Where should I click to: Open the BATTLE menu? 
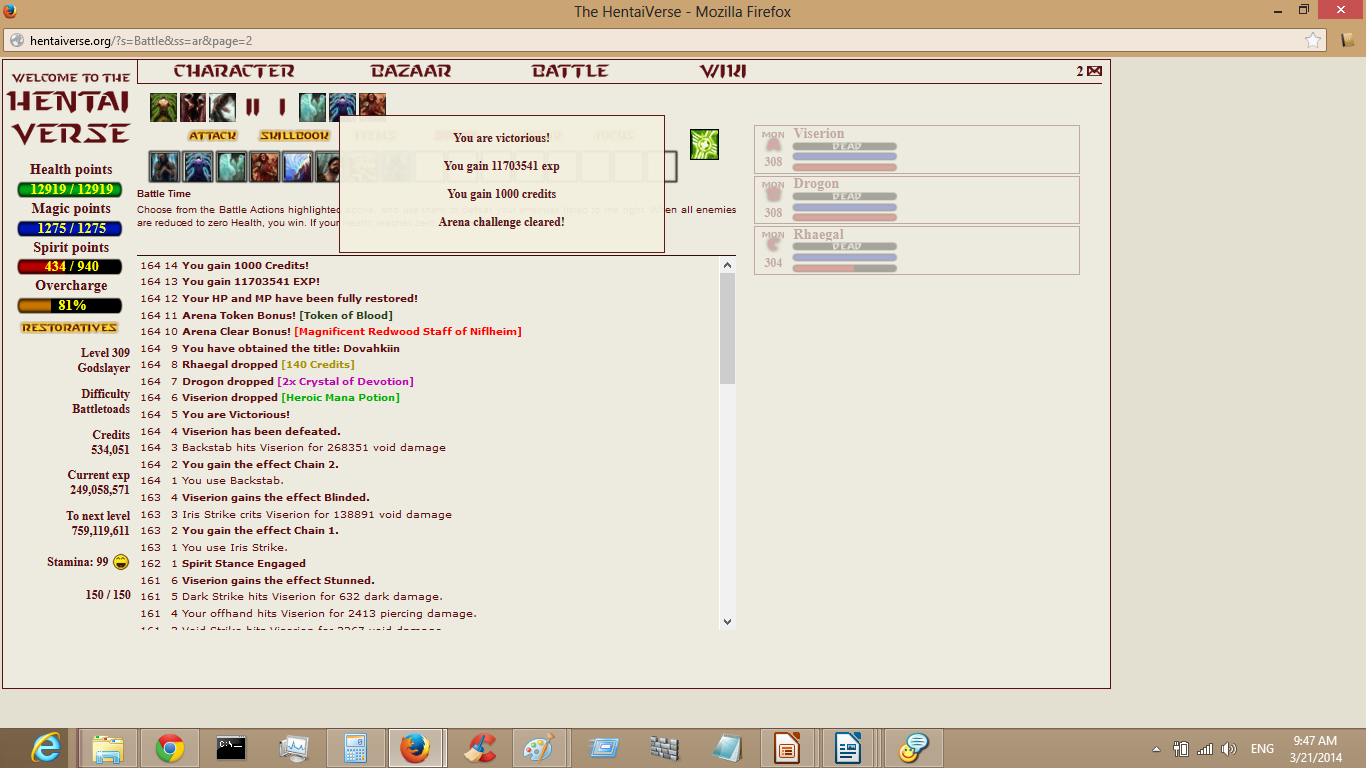point(570,71)
